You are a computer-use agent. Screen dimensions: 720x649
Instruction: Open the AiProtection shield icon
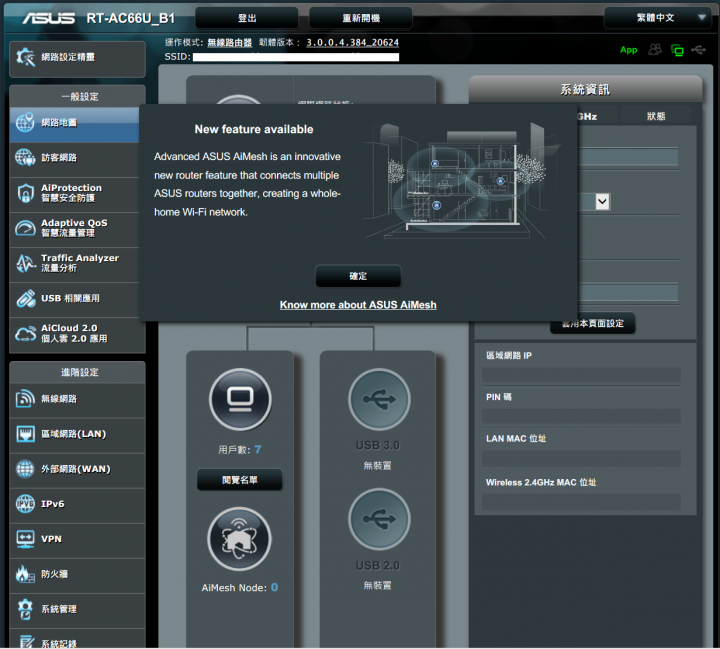25,193
